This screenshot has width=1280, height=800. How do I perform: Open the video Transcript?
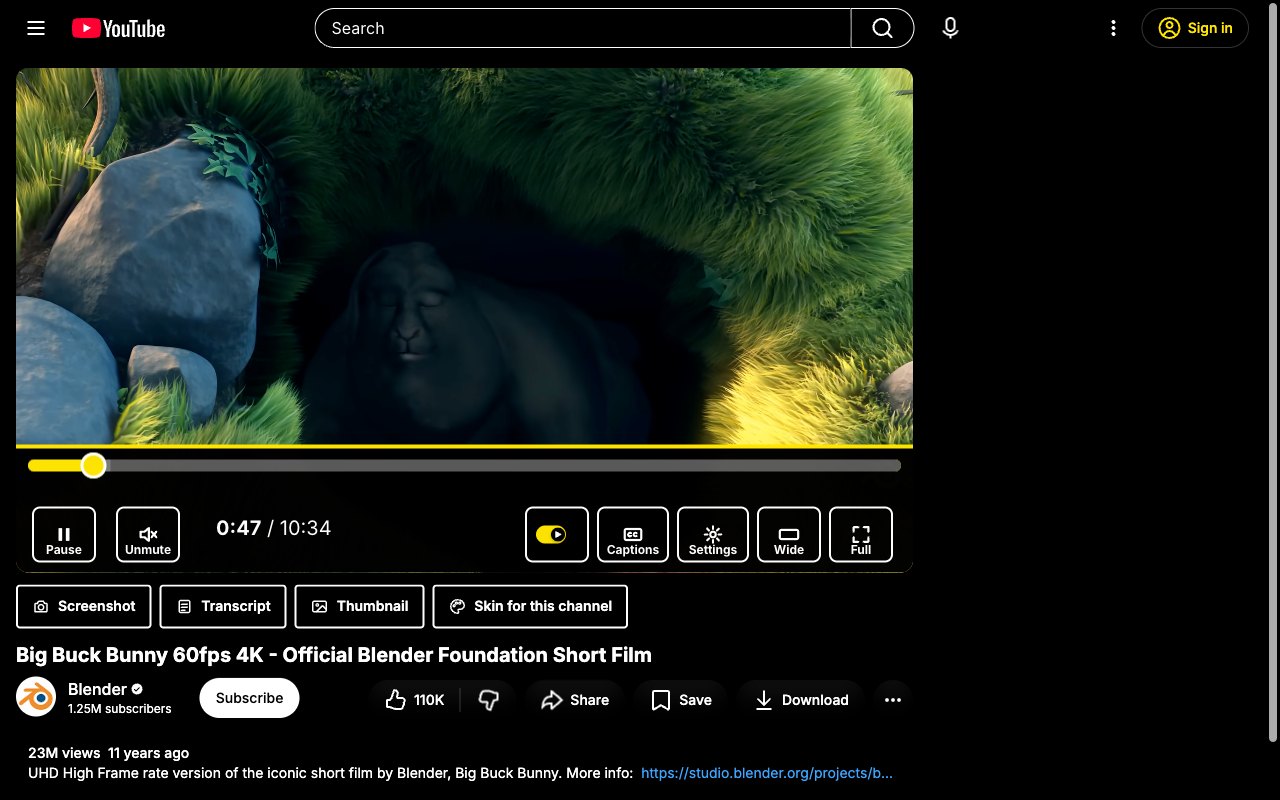(x=223, y=606)
